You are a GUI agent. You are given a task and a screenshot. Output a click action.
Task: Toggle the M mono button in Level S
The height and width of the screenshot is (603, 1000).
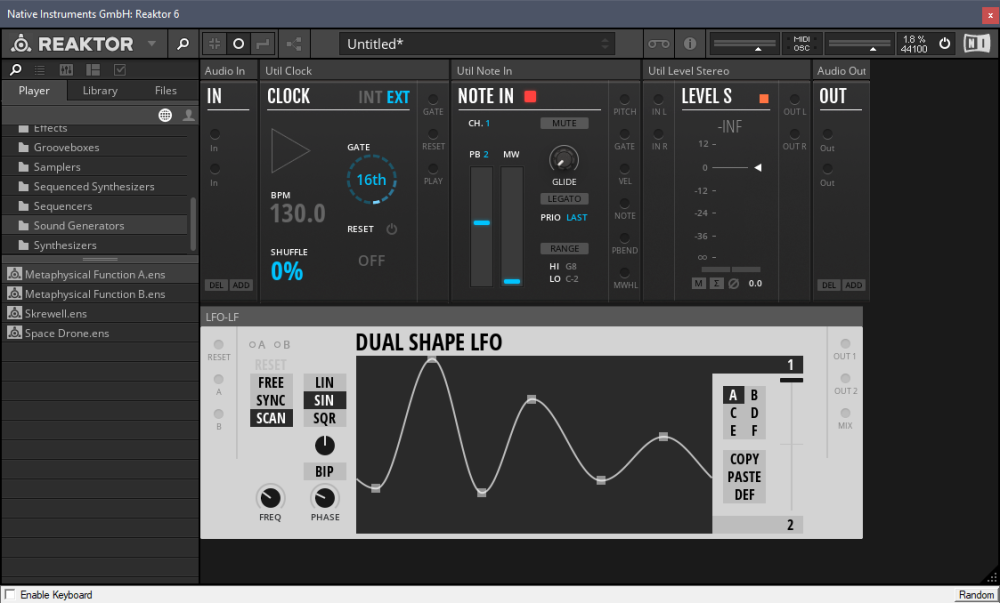tap(699, 283)
